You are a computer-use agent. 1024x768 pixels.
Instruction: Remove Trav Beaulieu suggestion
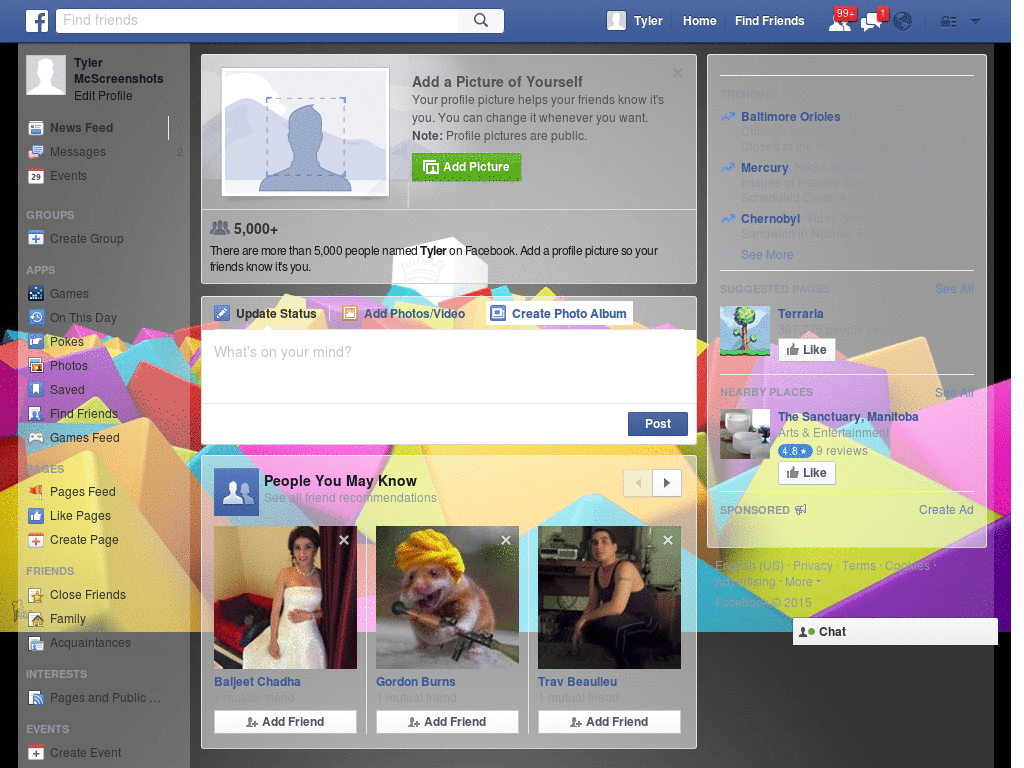coord(668,540)
